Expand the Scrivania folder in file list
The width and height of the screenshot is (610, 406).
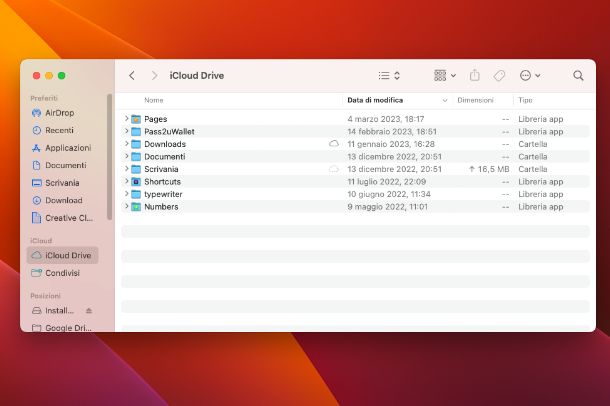coord(126,168)
